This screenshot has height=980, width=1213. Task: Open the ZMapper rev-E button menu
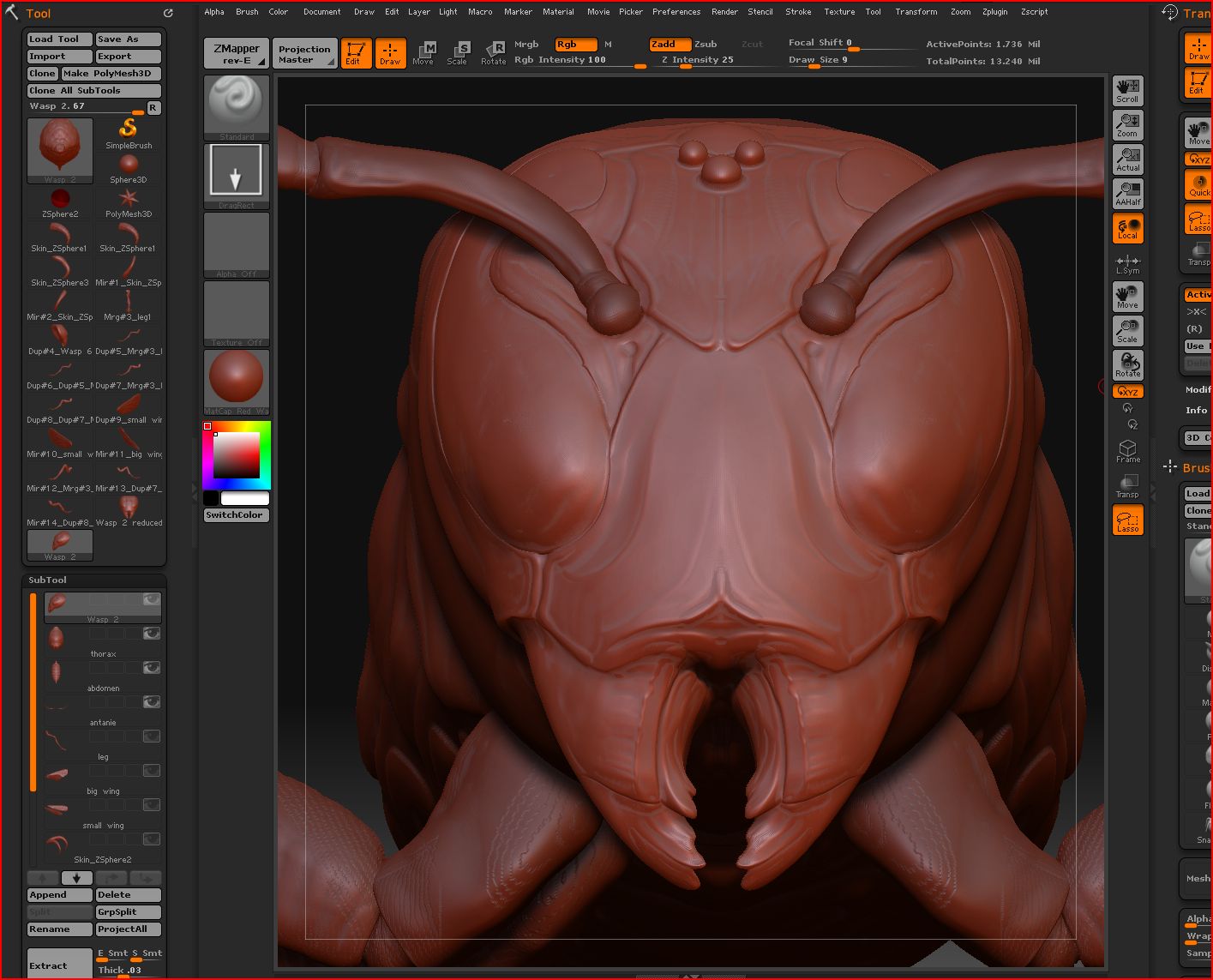tap(236, 53)
